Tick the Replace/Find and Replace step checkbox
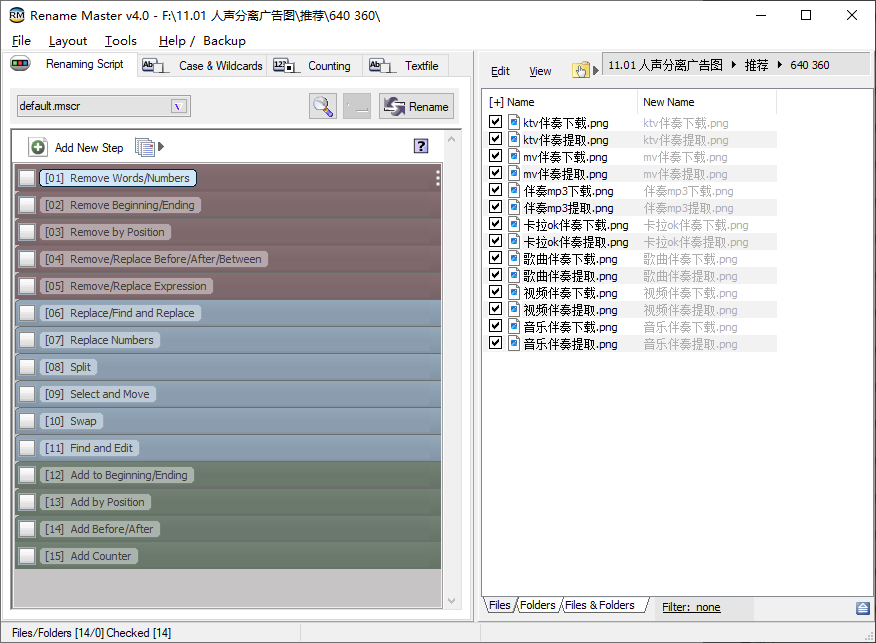The width and height of the screenshot is (876, 643). (x=27, y=313)
